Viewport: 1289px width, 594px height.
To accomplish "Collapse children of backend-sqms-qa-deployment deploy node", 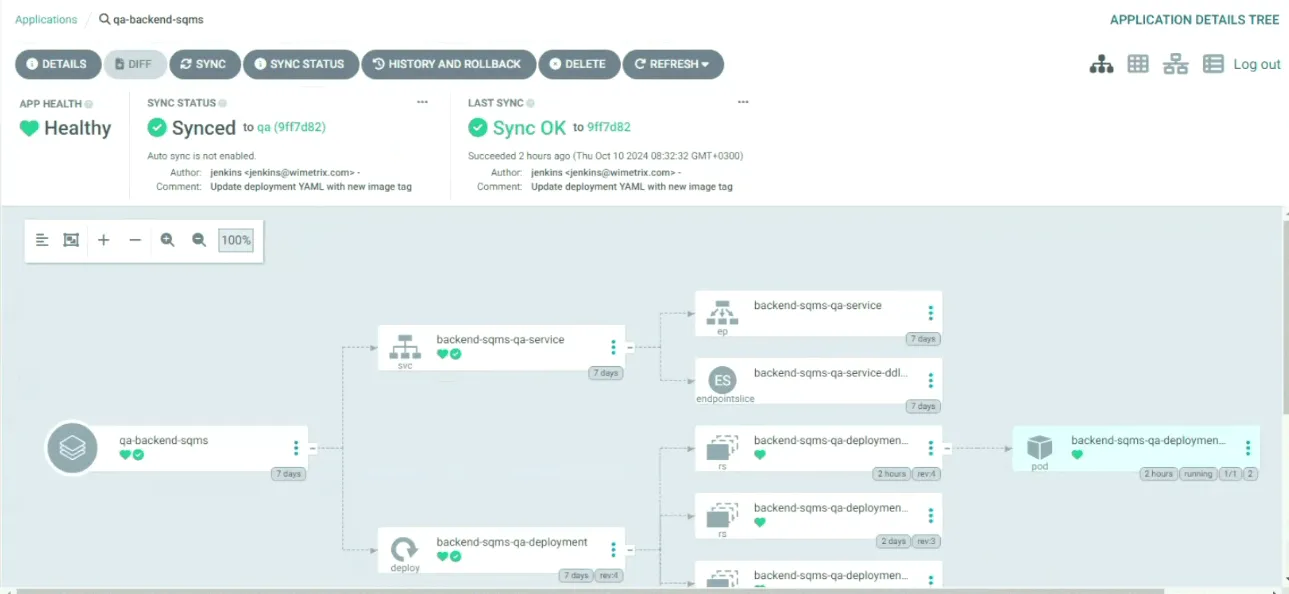I will tap(630, 550).
